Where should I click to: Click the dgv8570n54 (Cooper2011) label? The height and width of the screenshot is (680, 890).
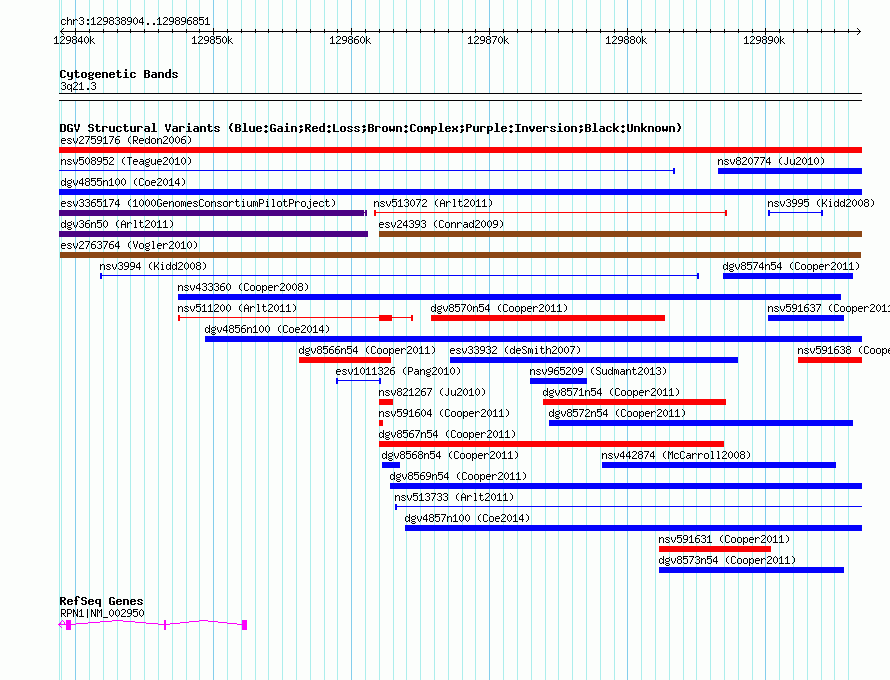(x=499, y=308)
